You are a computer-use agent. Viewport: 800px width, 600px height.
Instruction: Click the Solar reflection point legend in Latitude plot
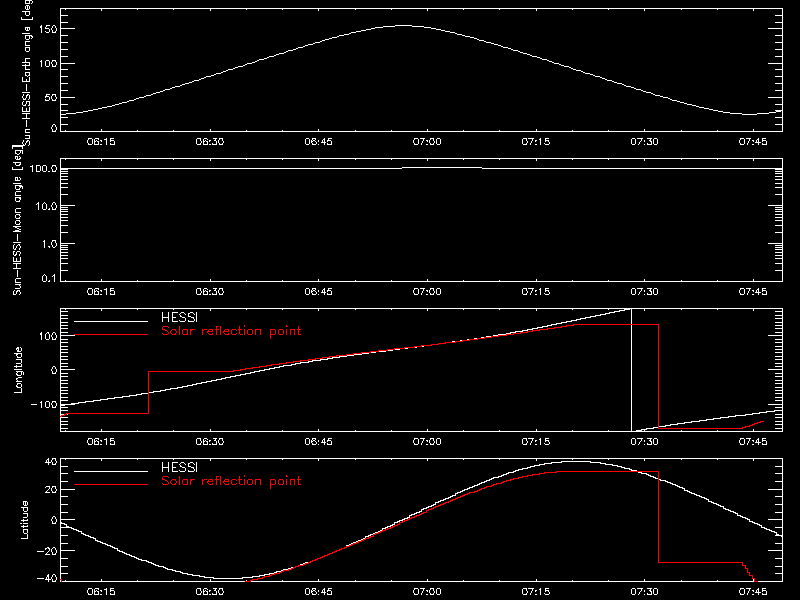(x=231, y=481)
